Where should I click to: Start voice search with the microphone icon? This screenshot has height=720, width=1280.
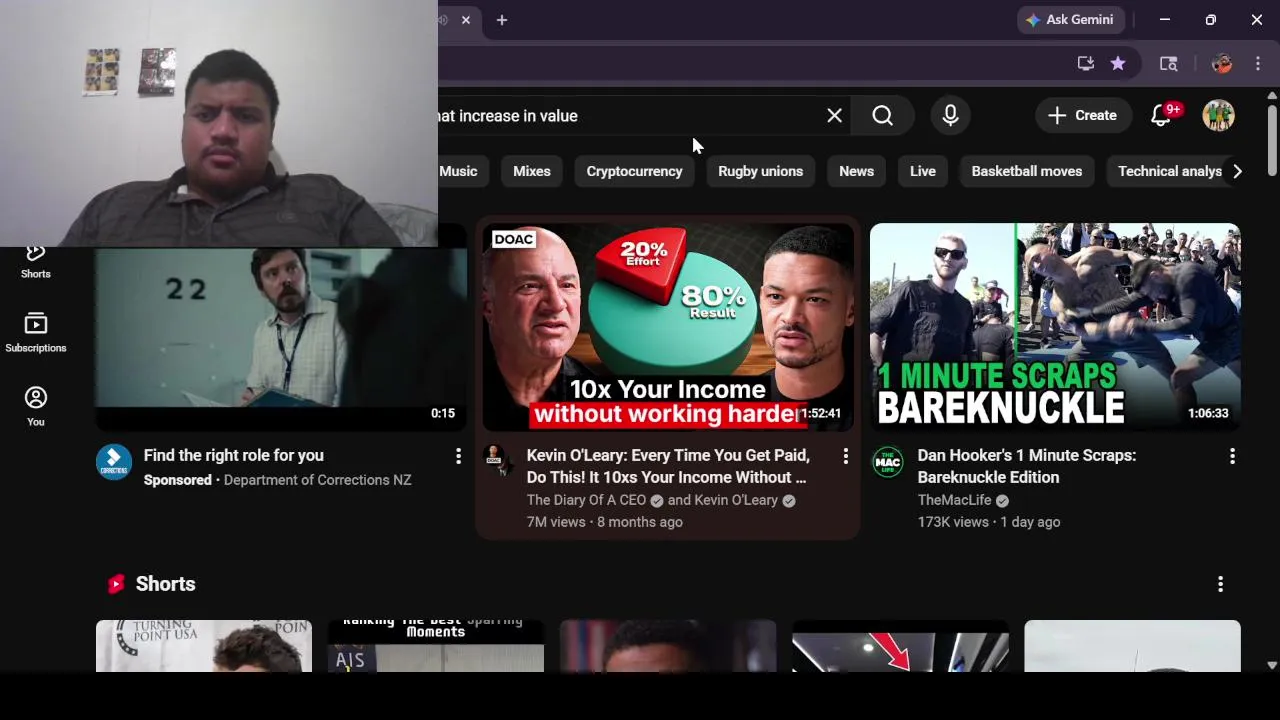coord(950,116)
